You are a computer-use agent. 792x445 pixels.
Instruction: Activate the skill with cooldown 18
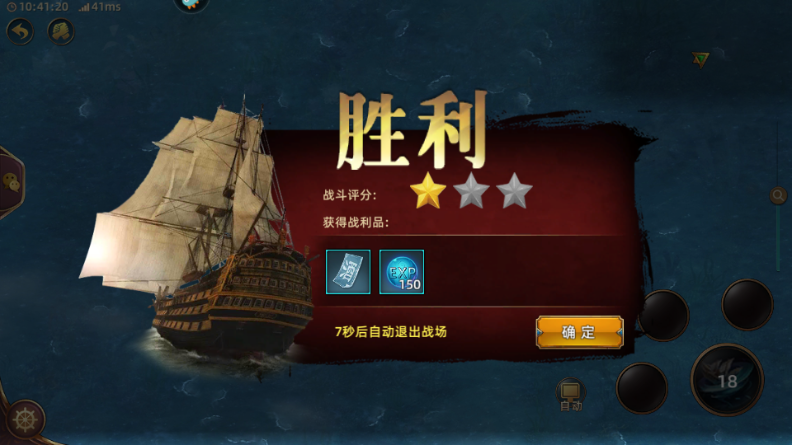tap(727, 380)
